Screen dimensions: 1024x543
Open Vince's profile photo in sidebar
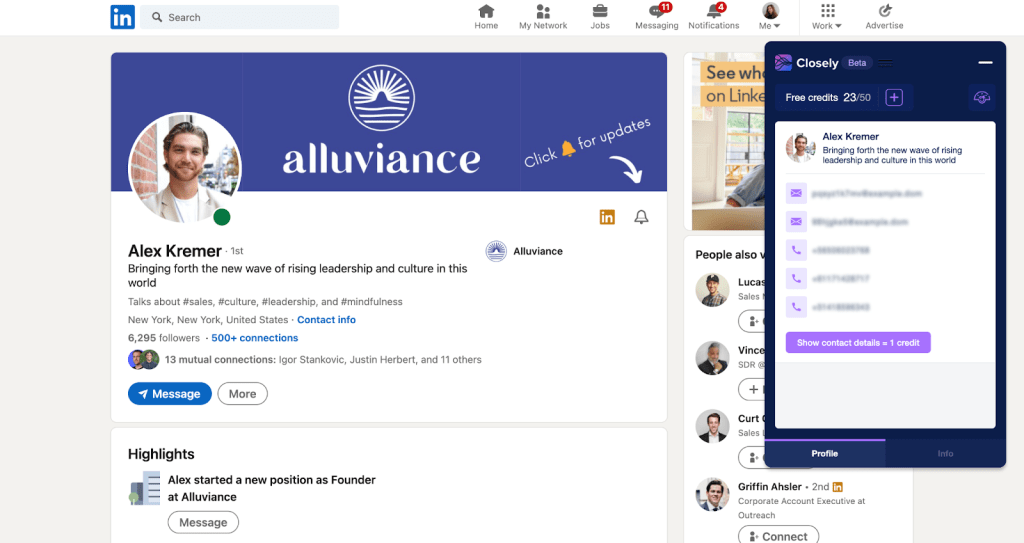712,357
